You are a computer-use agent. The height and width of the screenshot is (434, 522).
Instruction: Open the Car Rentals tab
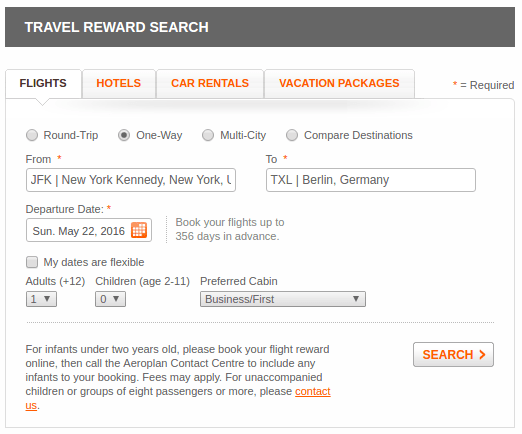click(x=210, y=83)
